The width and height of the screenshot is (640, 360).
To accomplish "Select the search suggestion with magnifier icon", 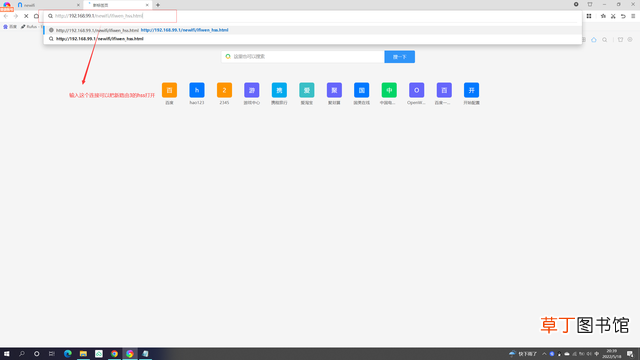I will 313,39.
